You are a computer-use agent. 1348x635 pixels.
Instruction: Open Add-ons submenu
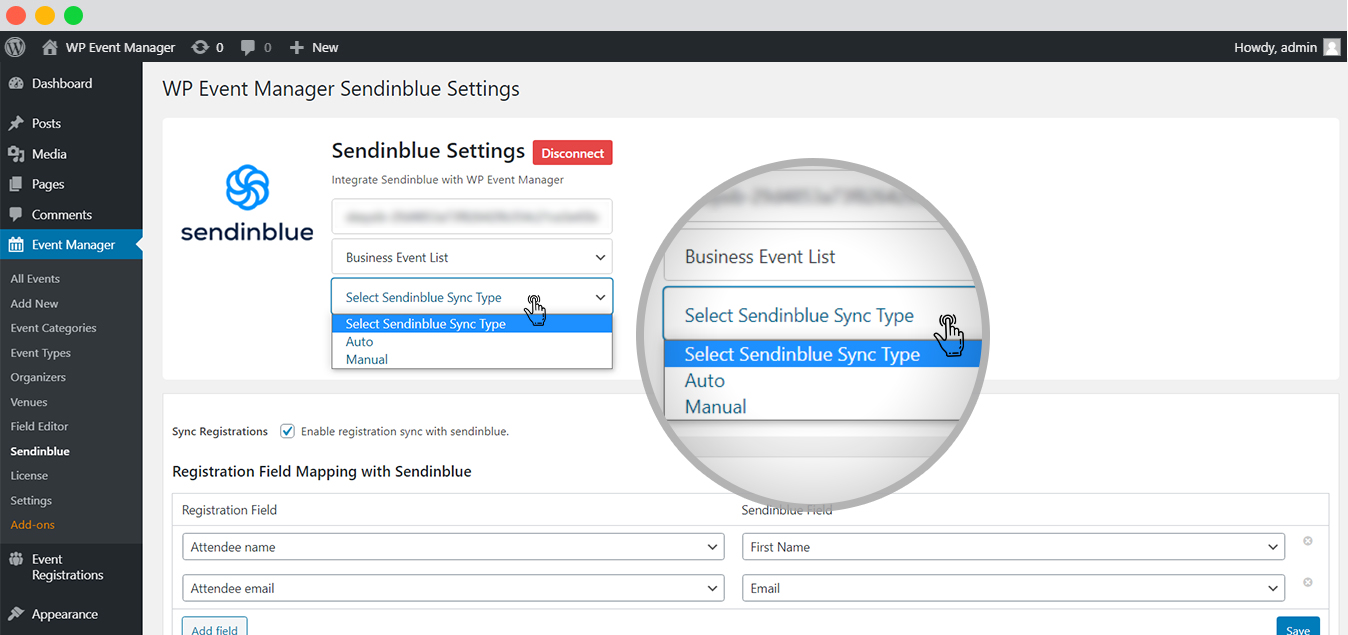(x=33, y=525)
